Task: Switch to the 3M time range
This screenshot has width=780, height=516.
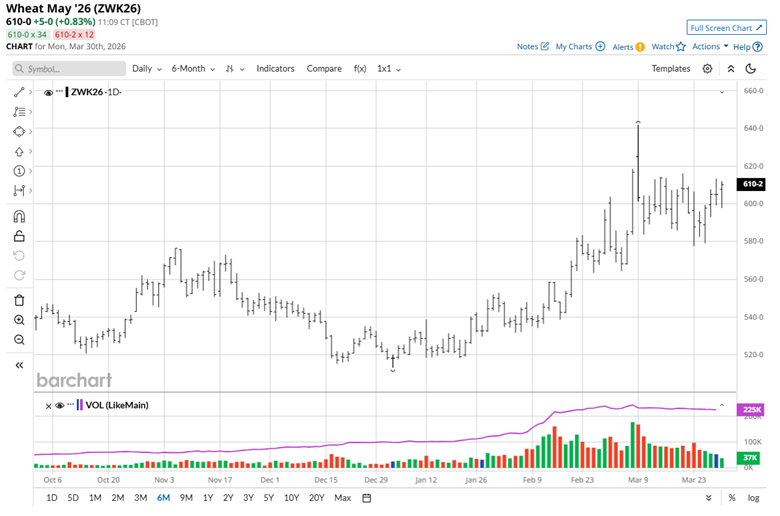Action: point(140,498)
